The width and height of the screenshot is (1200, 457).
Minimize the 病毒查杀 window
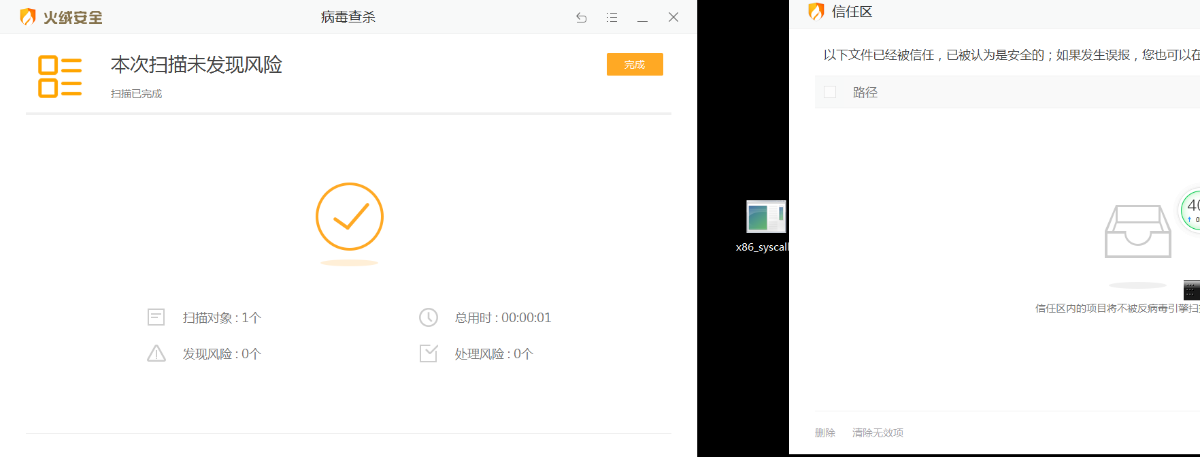pos(643,18)
